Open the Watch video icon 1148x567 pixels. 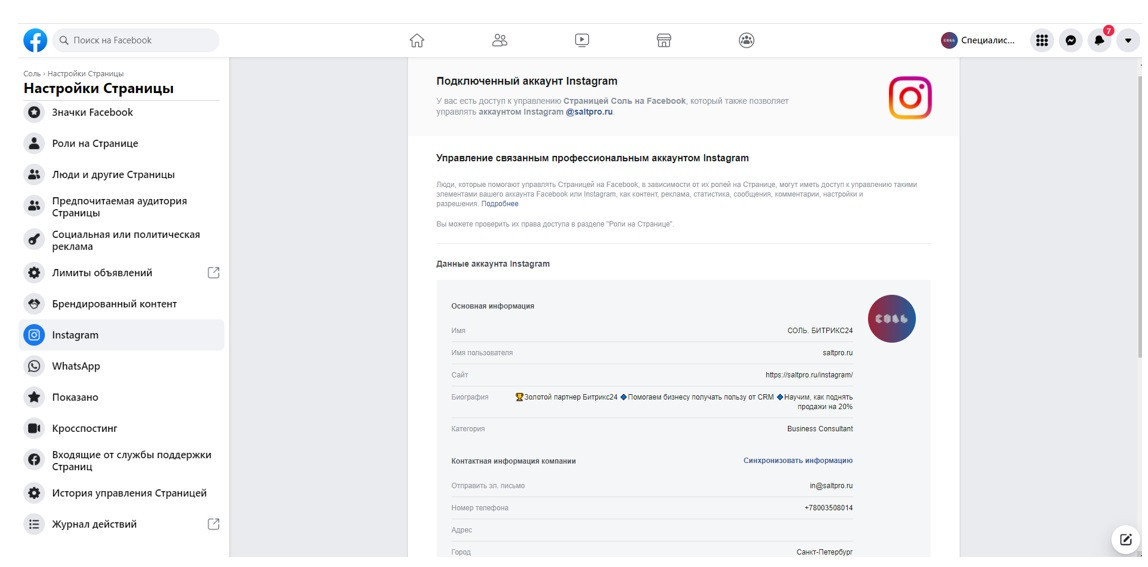coord(582,40)
